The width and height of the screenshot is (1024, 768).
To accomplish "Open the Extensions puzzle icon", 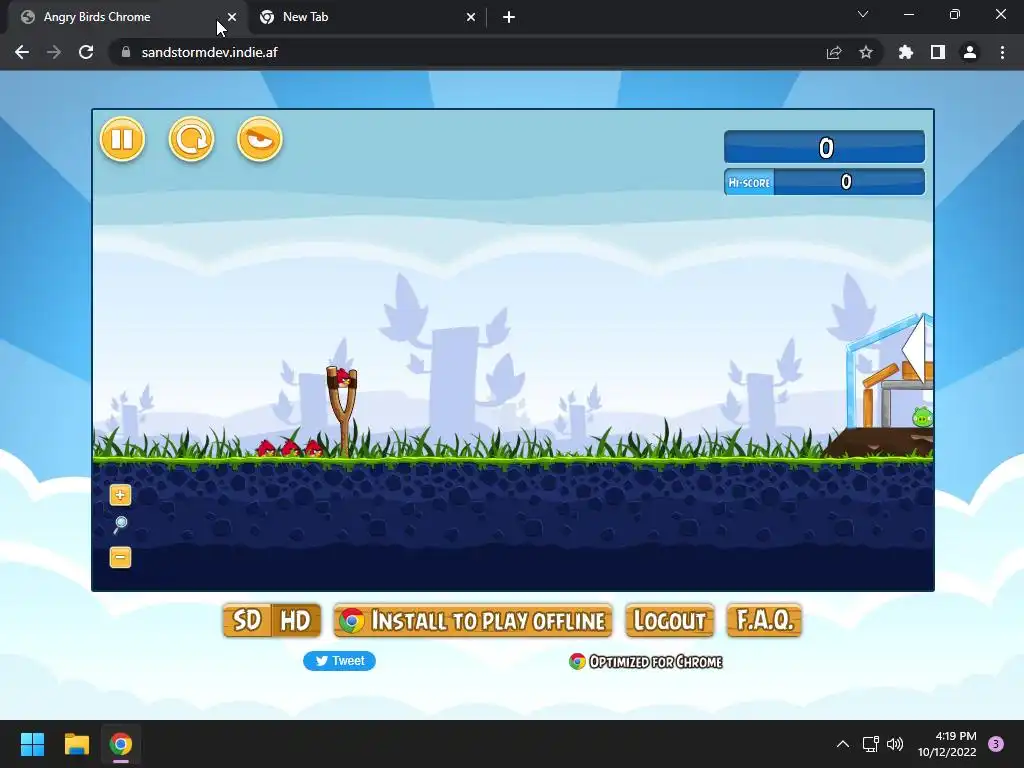I will 906,52.
